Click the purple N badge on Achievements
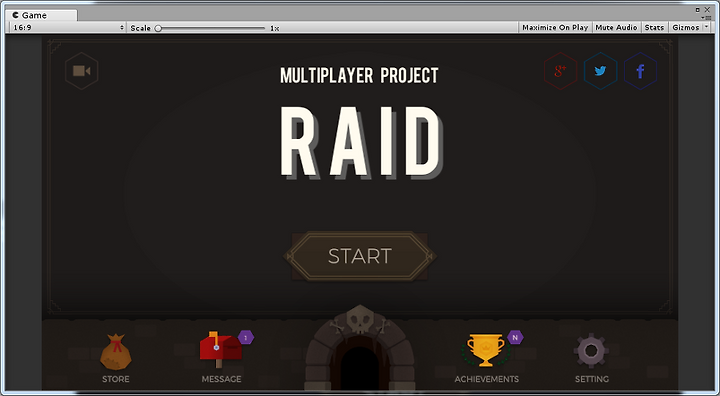Viewport: 720px width, 396px height. (x=515, y=337)
